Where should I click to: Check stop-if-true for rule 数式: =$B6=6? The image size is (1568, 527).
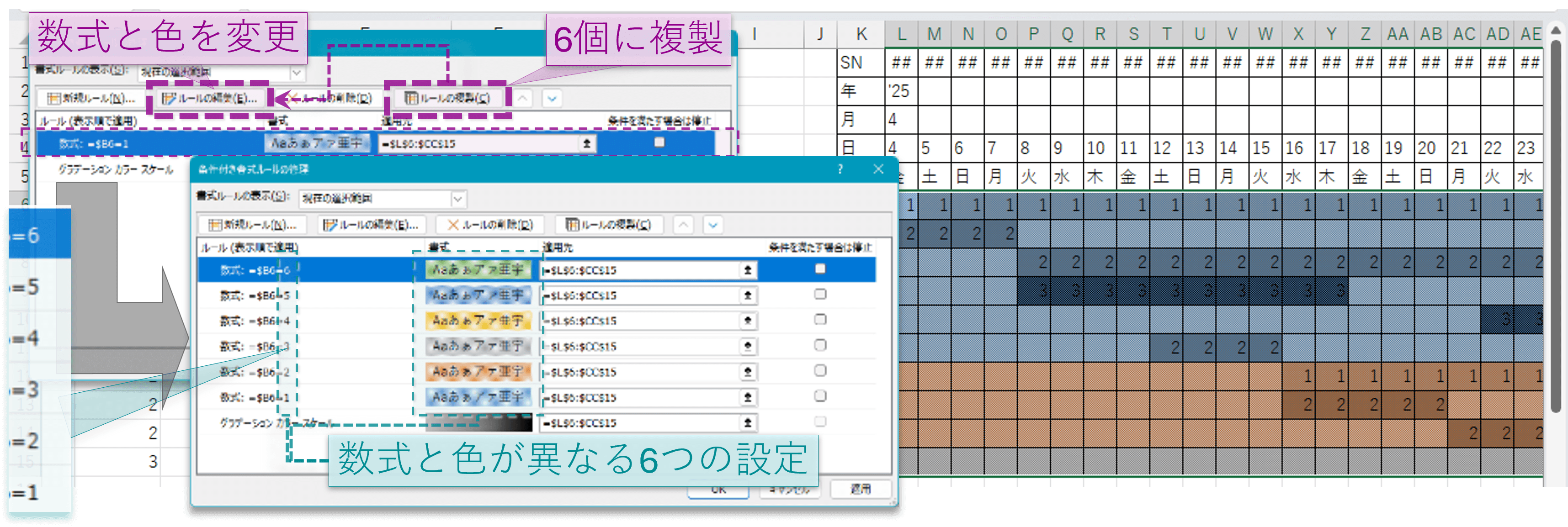pos(820,269)
